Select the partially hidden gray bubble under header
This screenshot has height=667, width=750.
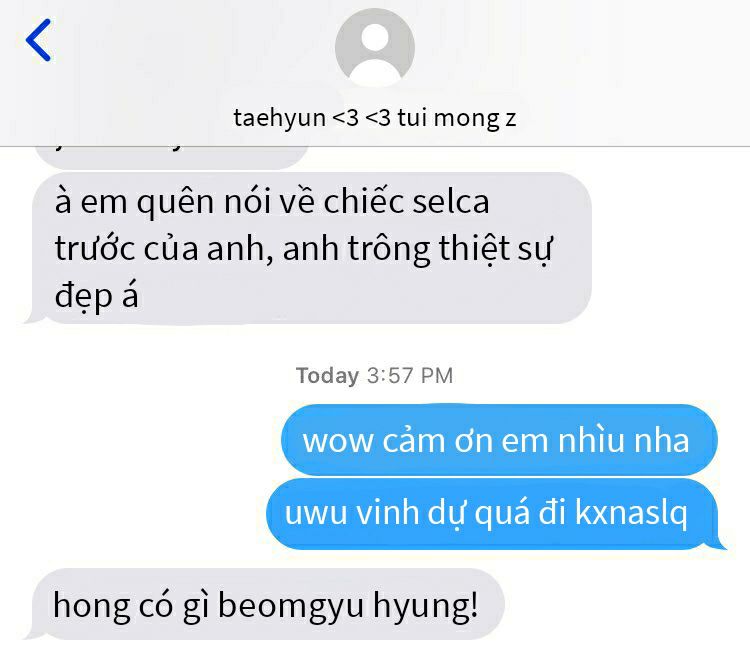point(172,157)
